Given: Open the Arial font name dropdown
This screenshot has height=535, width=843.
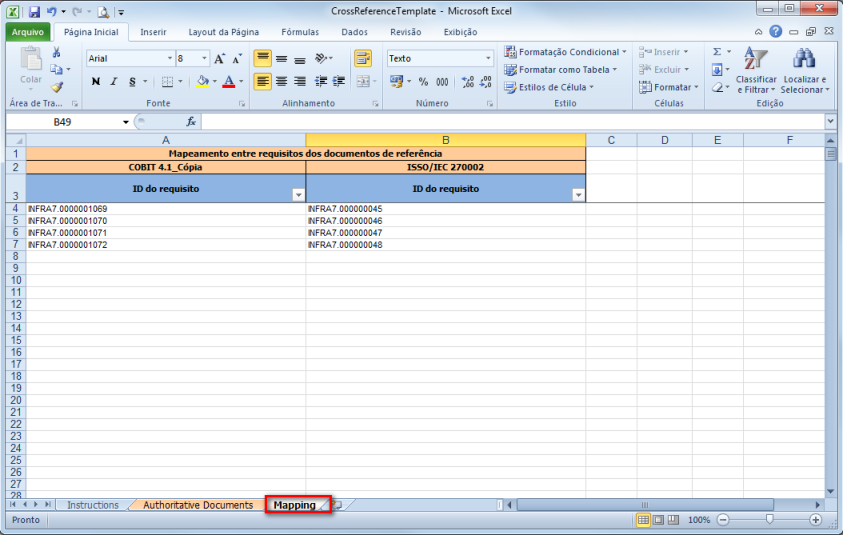Looking at the screenshot, I should coord(169,59).
